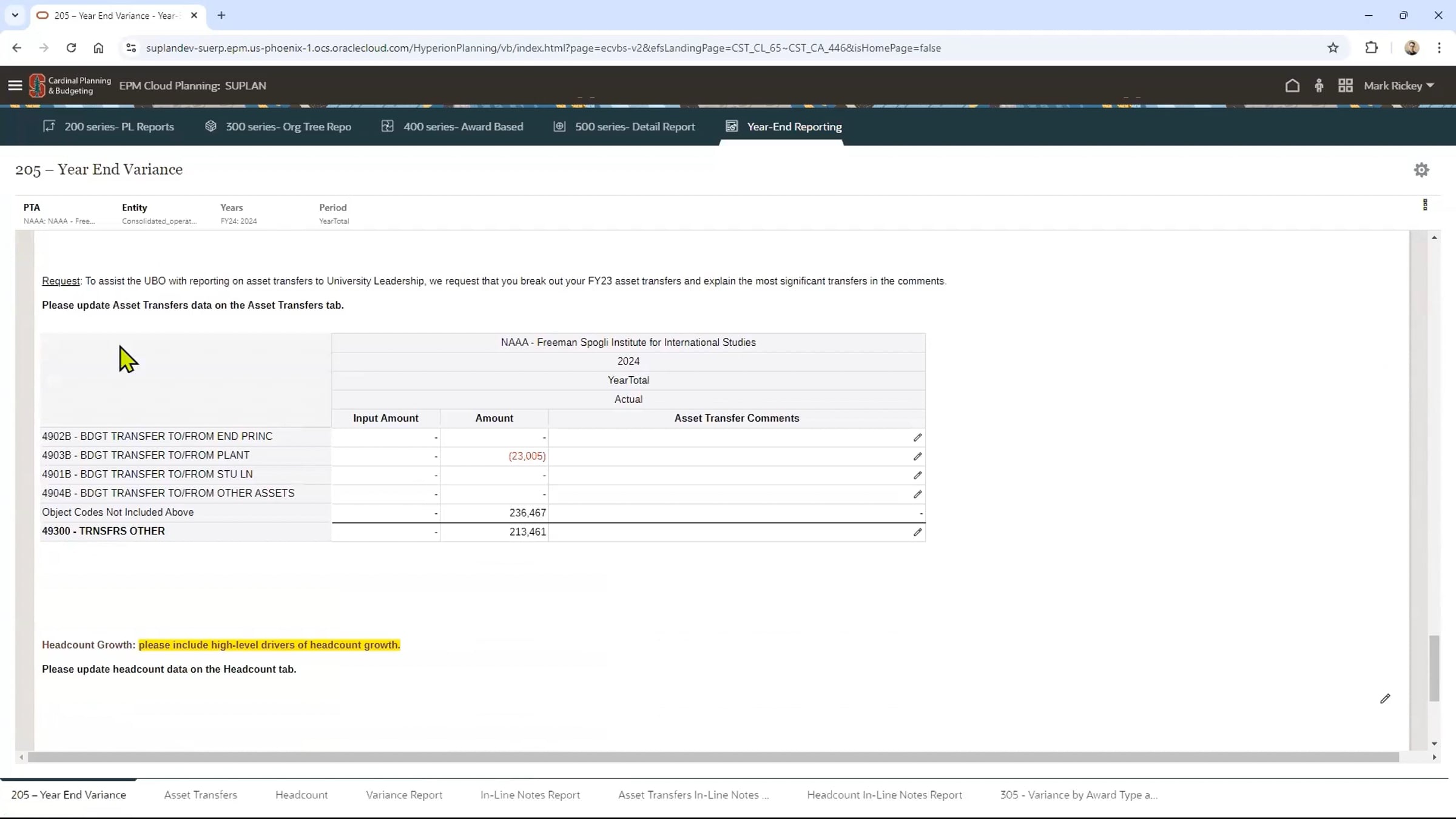The image size is (1456, 819).
Task: Open the Headcount bottom tab
Action: click(302, 795)
